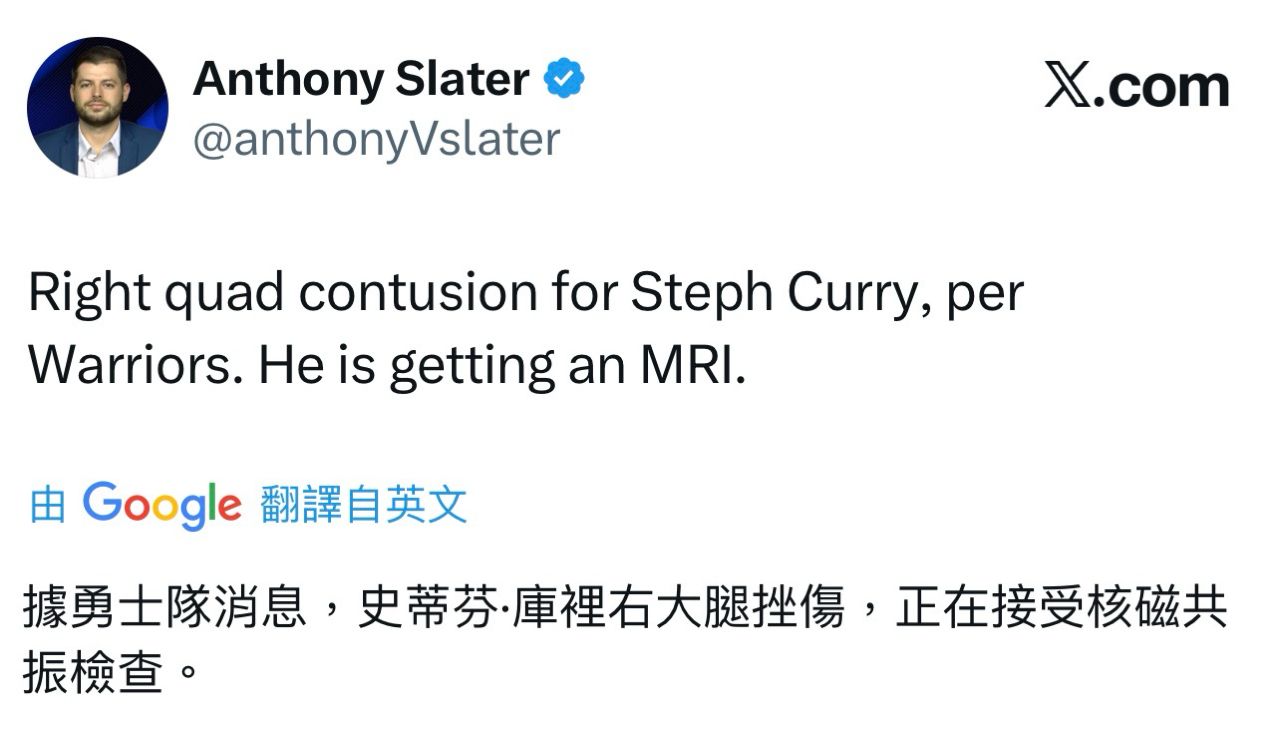Click the word "MRI" in the tweet
Image resolution: width=1280 pixels, height=740 pixels.
click(x=691, y=367)
